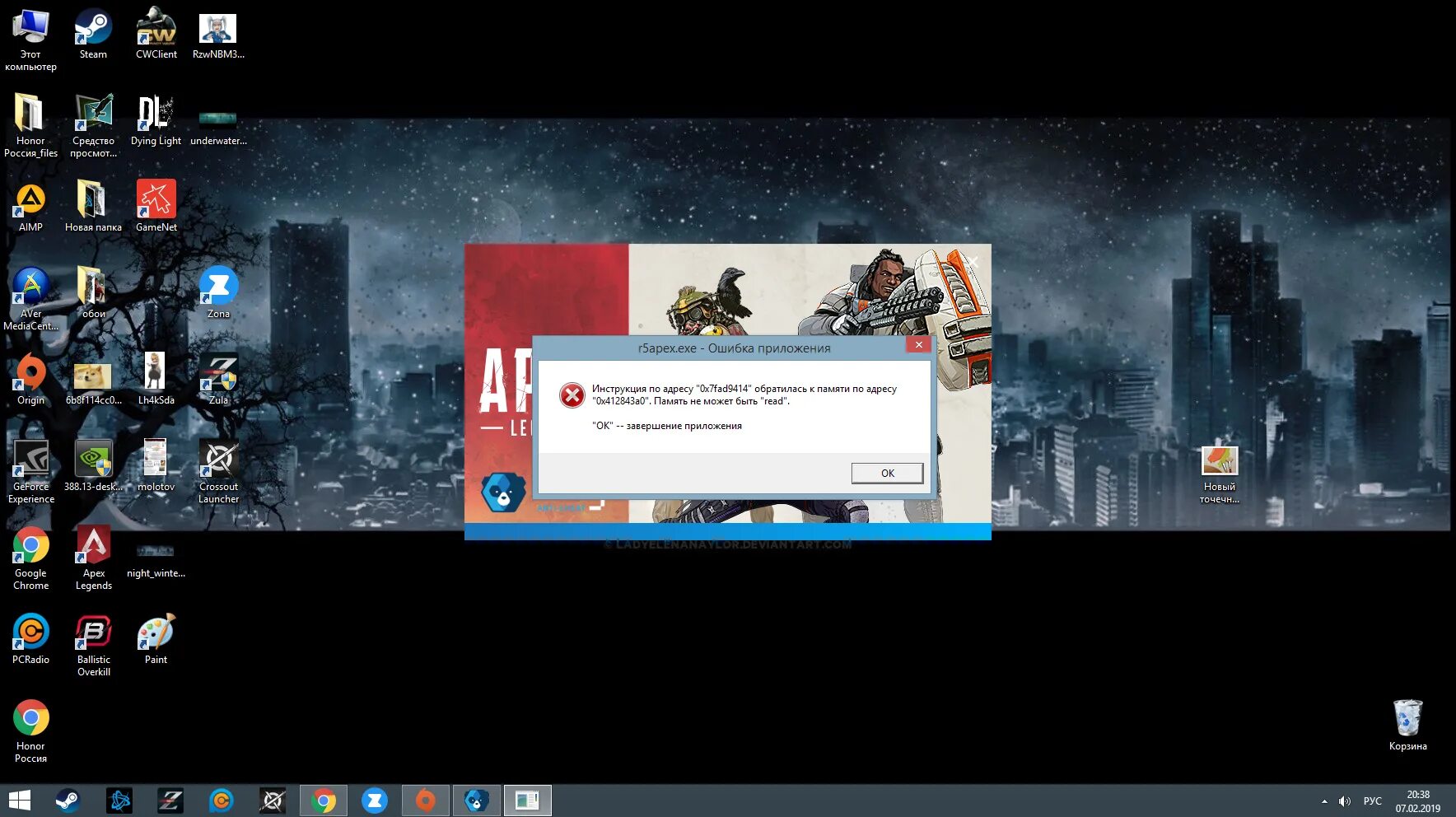
Task: Select the error dialog window in the taskbar
Action: [527, 800]
